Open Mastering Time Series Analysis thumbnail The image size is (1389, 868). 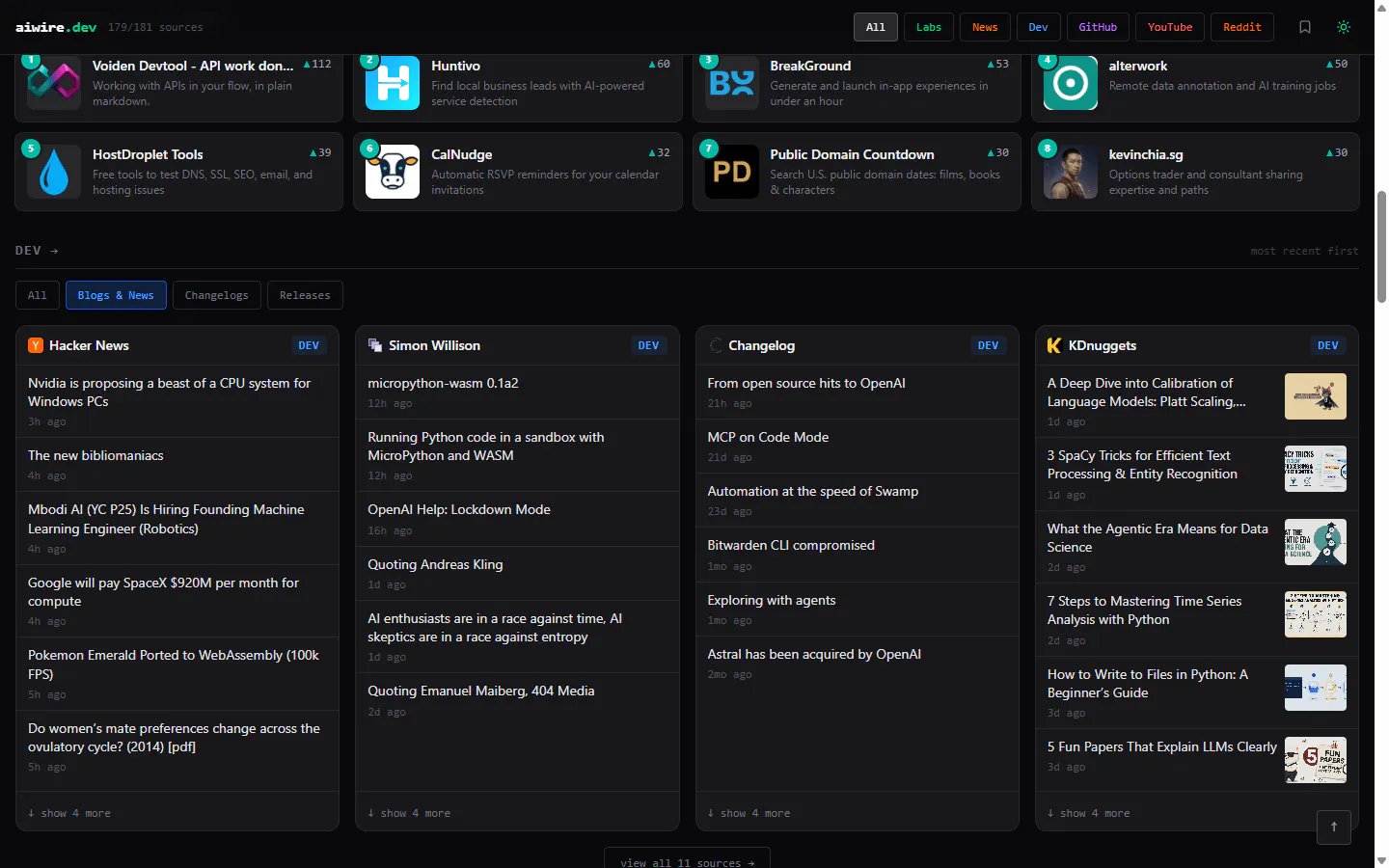click(x=1316, y=614)
